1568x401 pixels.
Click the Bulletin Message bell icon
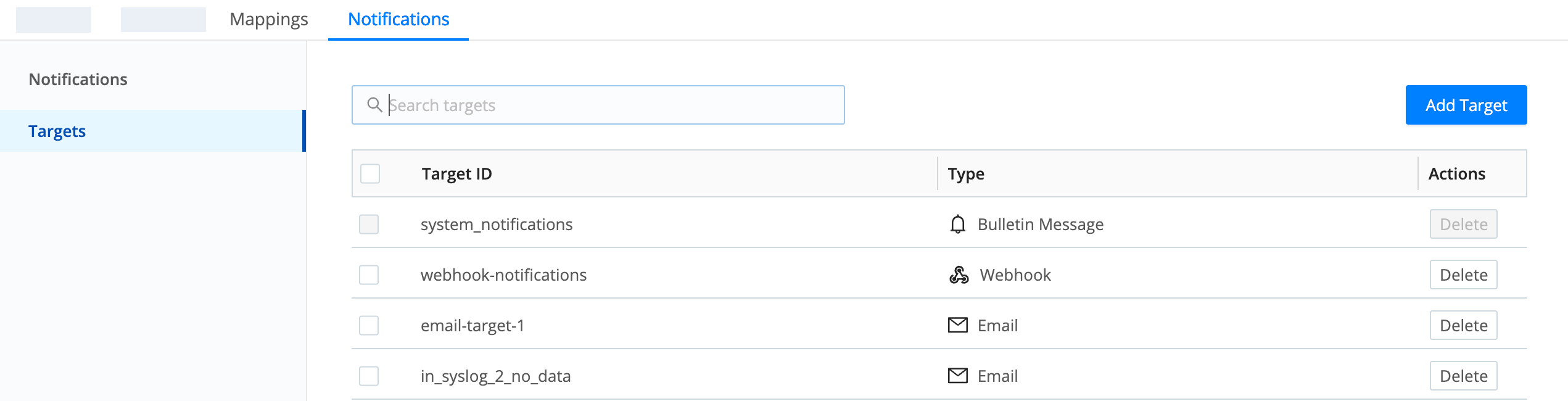[957, 224]
